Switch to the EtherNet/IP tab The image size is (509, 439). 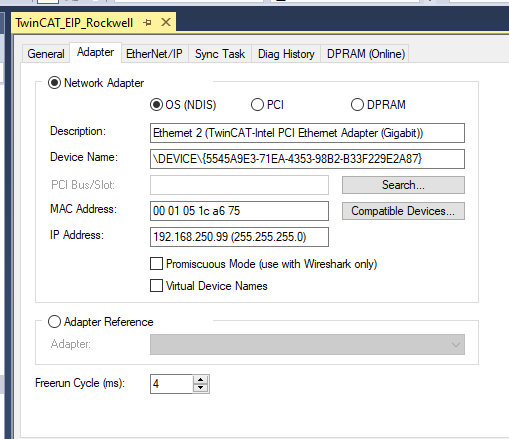[154, 54]
